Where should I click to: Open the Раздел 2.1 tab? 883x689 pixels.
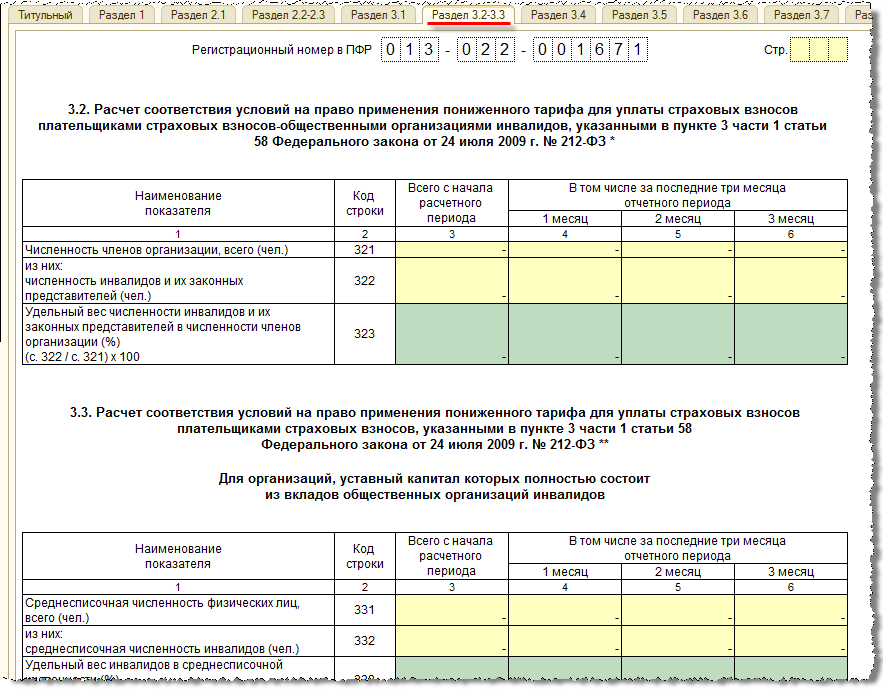tap(198, 15)
